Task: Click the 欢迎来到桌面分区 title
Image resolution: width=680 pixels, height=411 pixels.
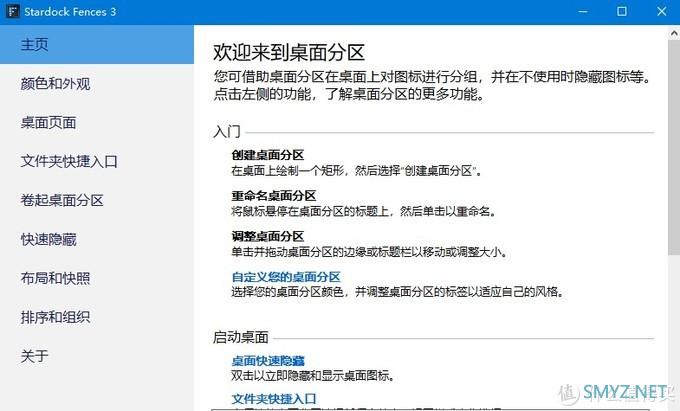Action: [x=288, y=52]
